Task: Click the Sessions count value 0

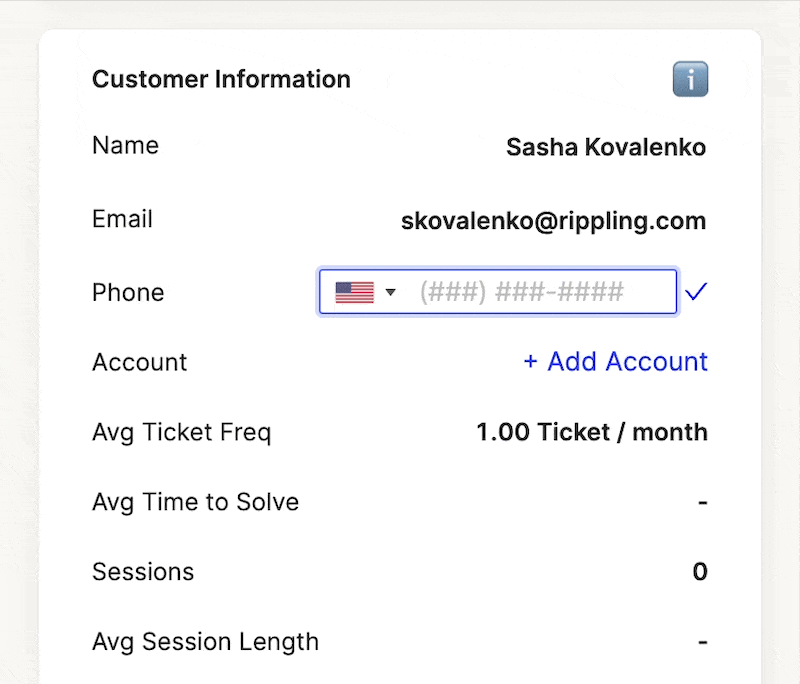Action: [x=700, y=571]
